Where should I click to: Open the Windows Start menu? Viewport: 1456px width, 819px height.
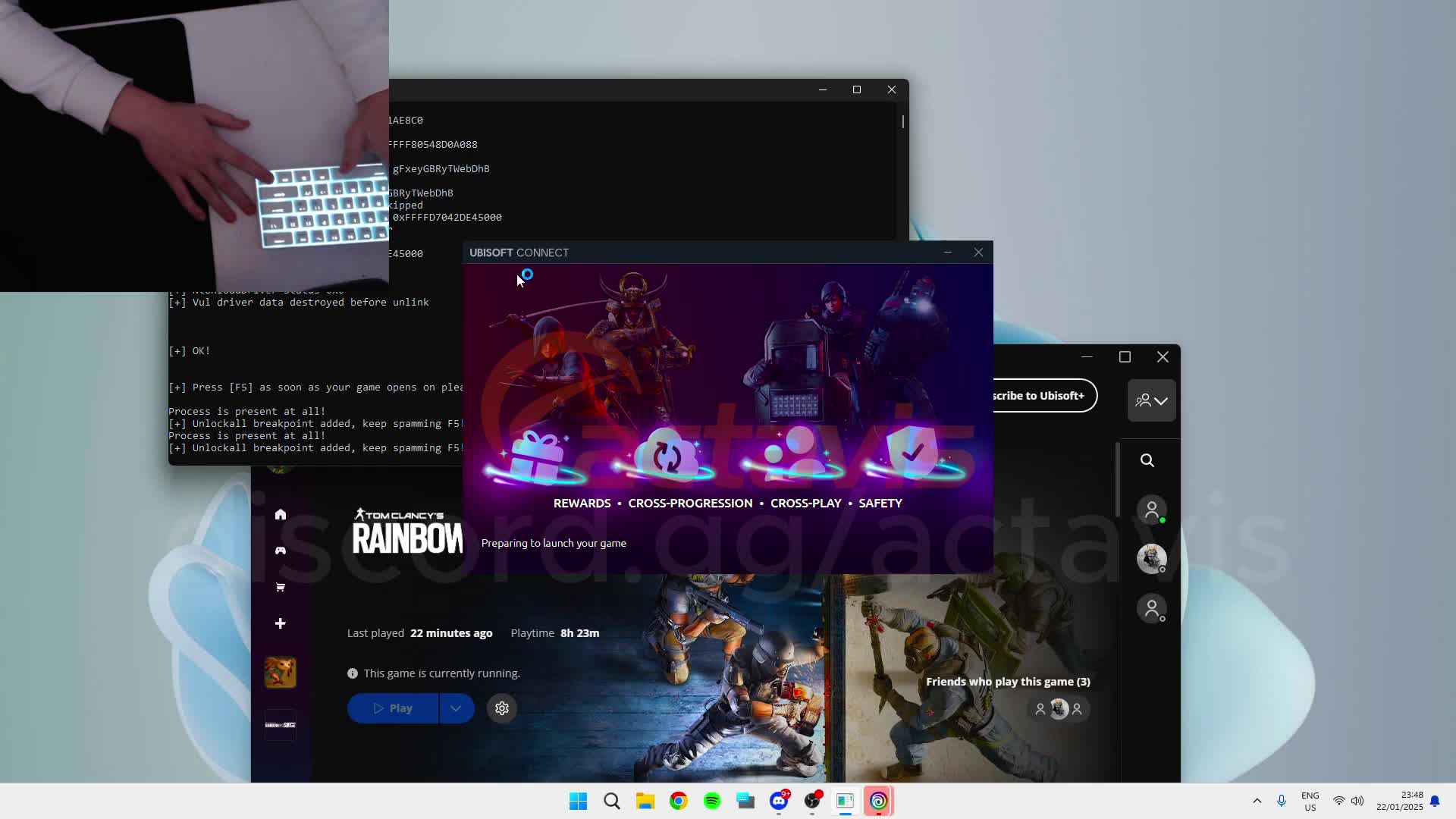tap(578, 801)
